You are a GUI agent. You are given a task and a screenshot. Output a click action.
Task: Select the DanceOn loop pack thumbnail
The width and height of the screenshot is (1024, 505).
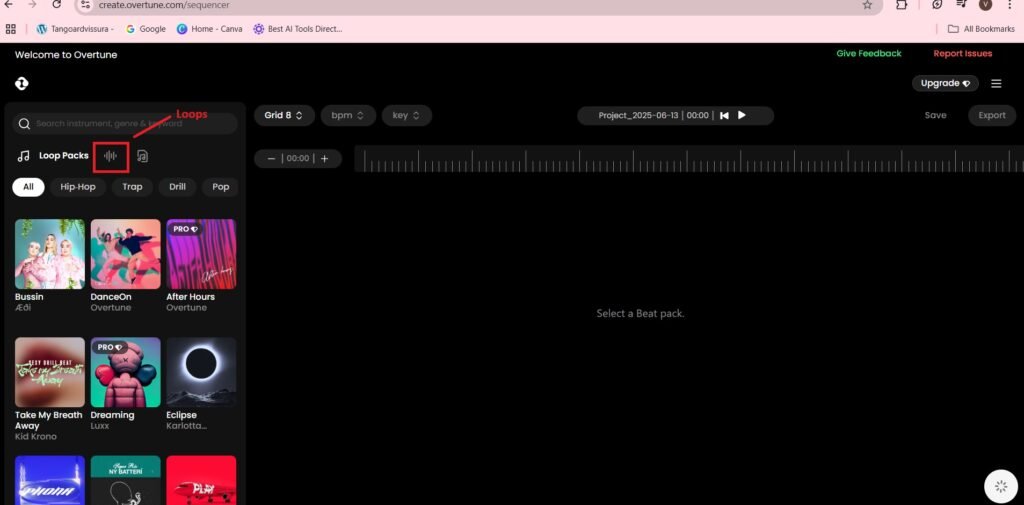pyautogui.click(x=125, y=254)
